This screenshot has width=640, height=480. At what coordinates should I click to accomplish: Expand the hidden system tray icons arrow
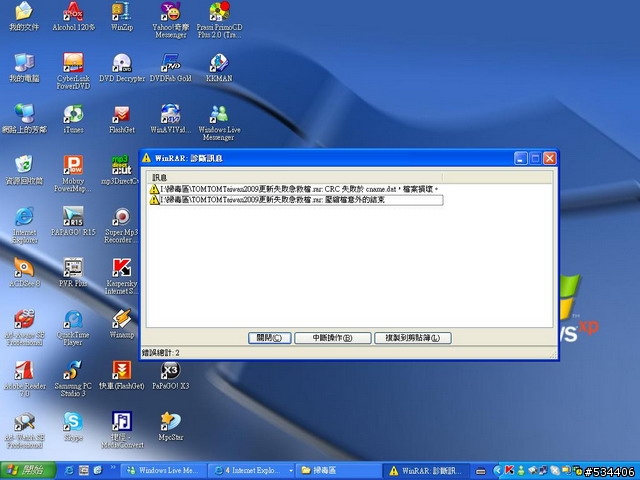498,471
